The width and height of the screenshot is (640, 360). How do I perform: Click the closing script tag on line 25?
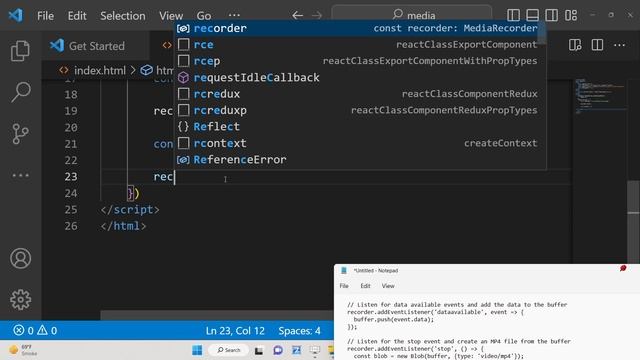(x=130, y=209)
